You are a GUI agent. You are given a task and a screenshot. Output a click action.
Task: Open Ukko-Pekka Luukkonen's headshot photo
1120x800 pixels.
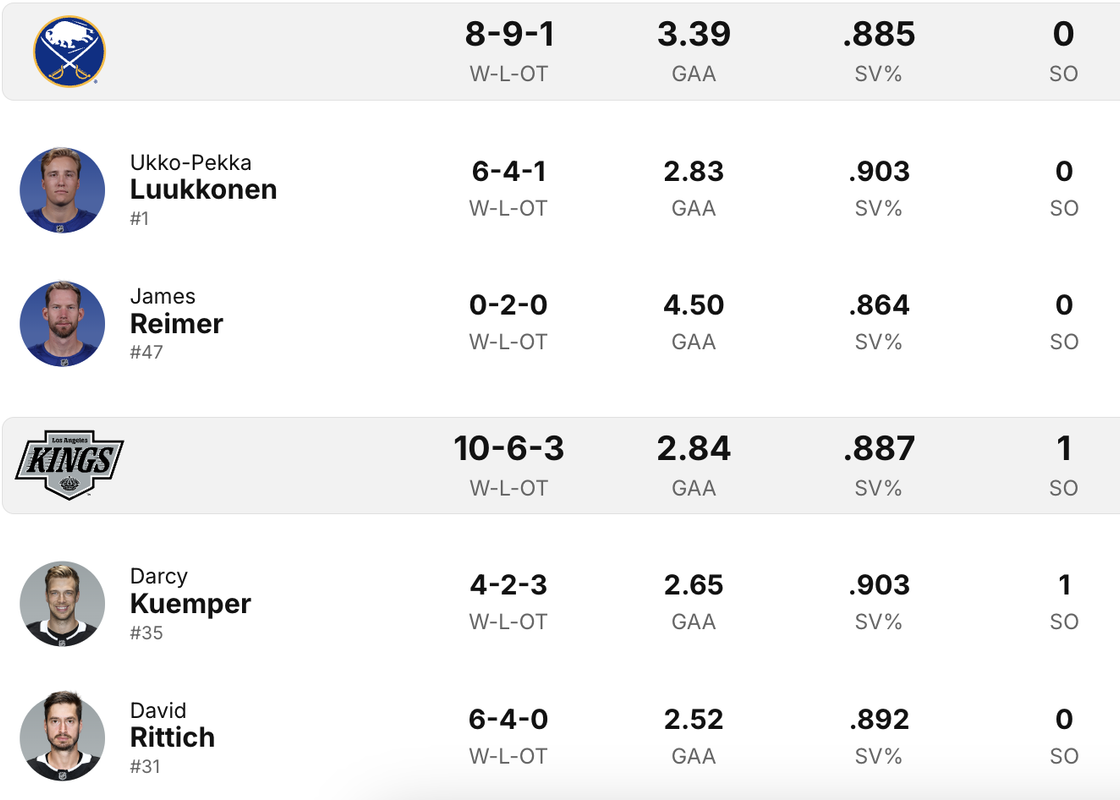point(62,190)
